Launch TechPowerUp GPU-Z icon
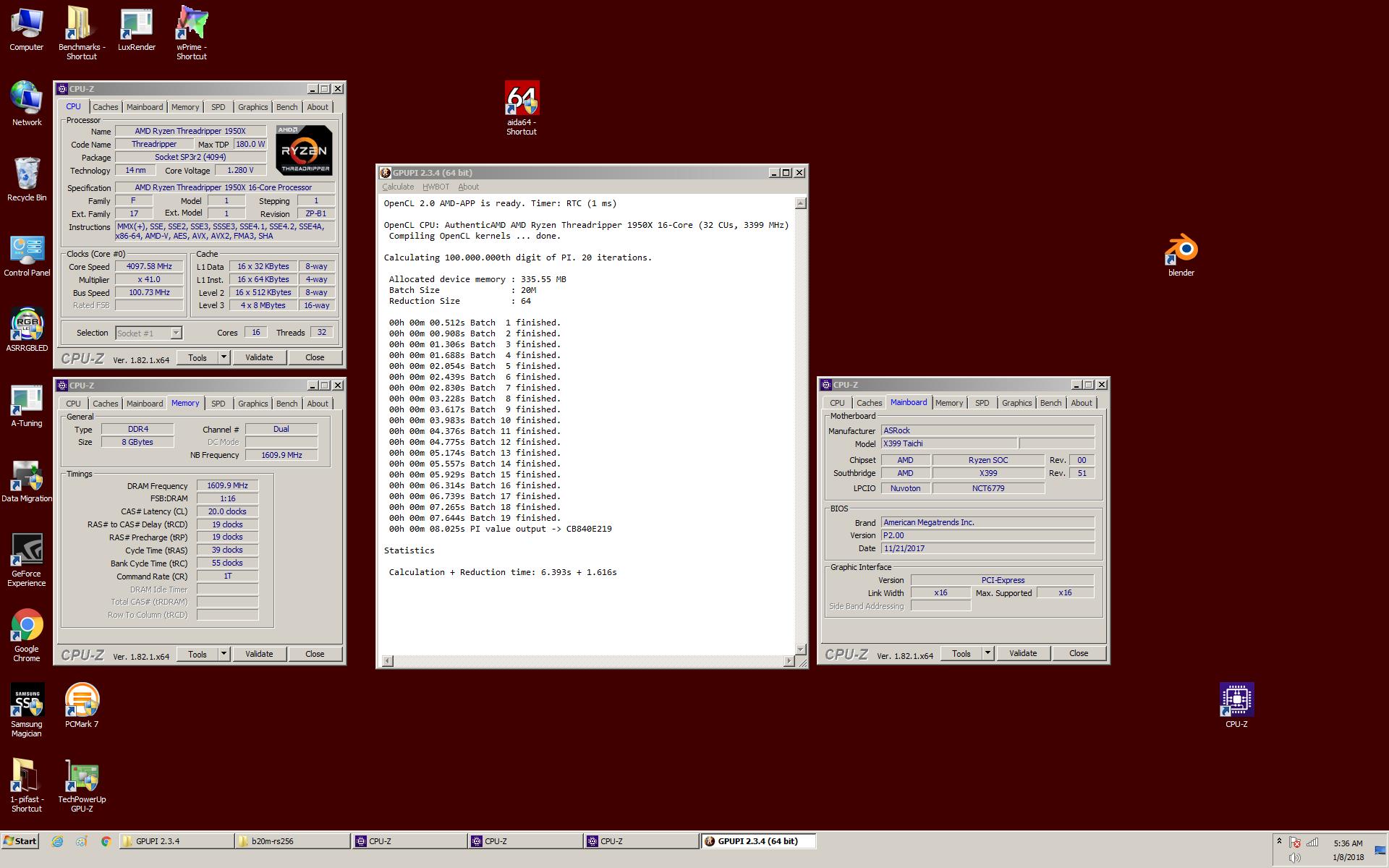The width and height of the screenshot is (1389, 868). coord(82,786)
